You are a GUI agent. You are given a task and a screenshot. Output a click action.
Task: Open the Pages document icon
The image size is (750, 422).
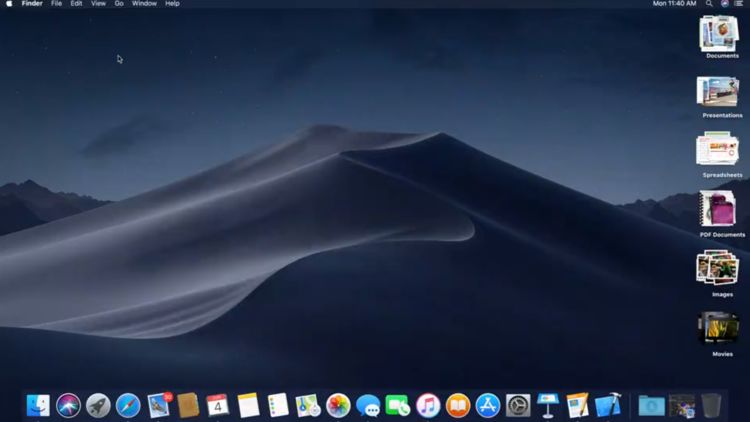pos(577,406)
